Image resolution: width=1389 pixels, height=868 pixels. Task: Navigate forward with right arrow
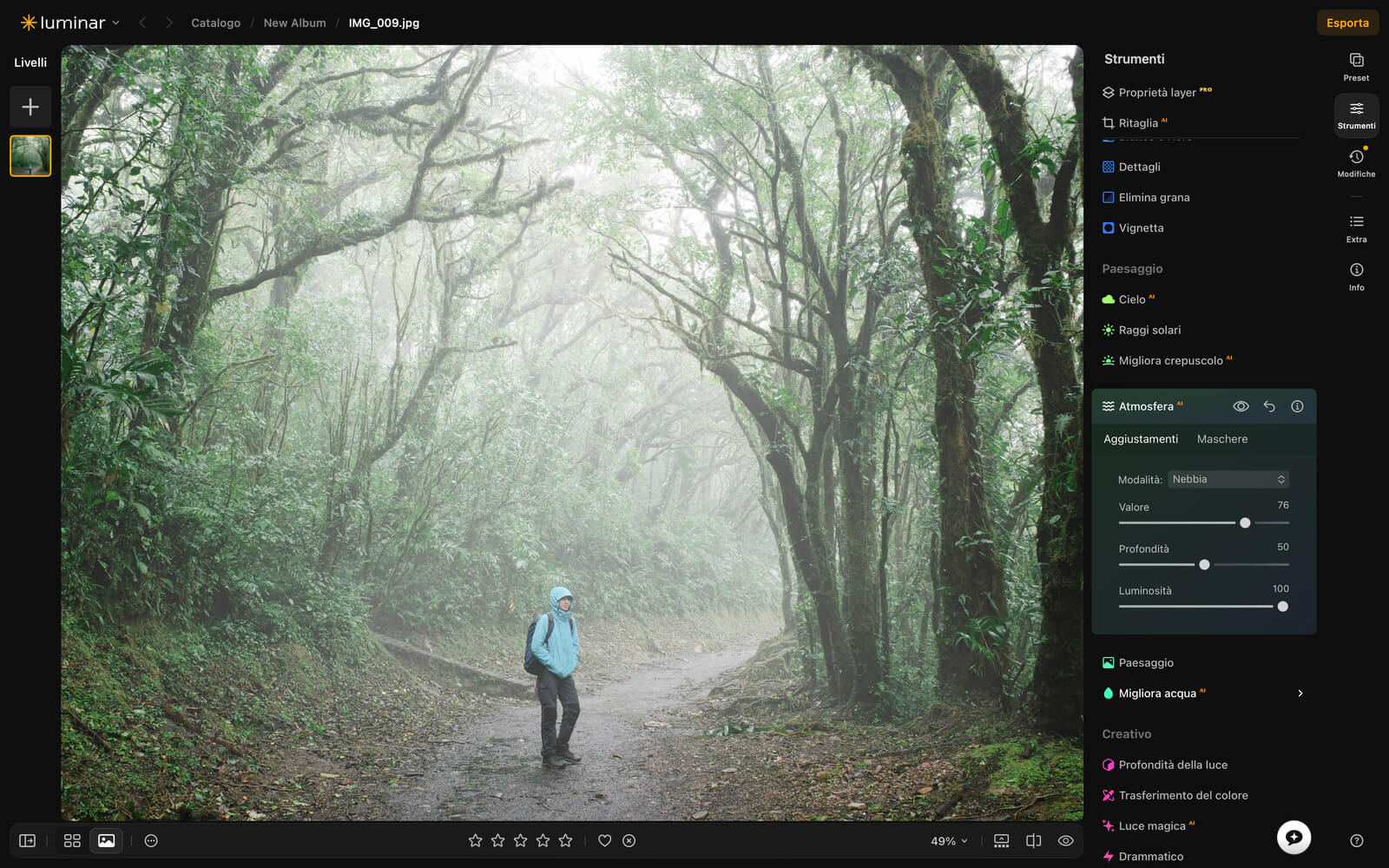tap(169, 23)
